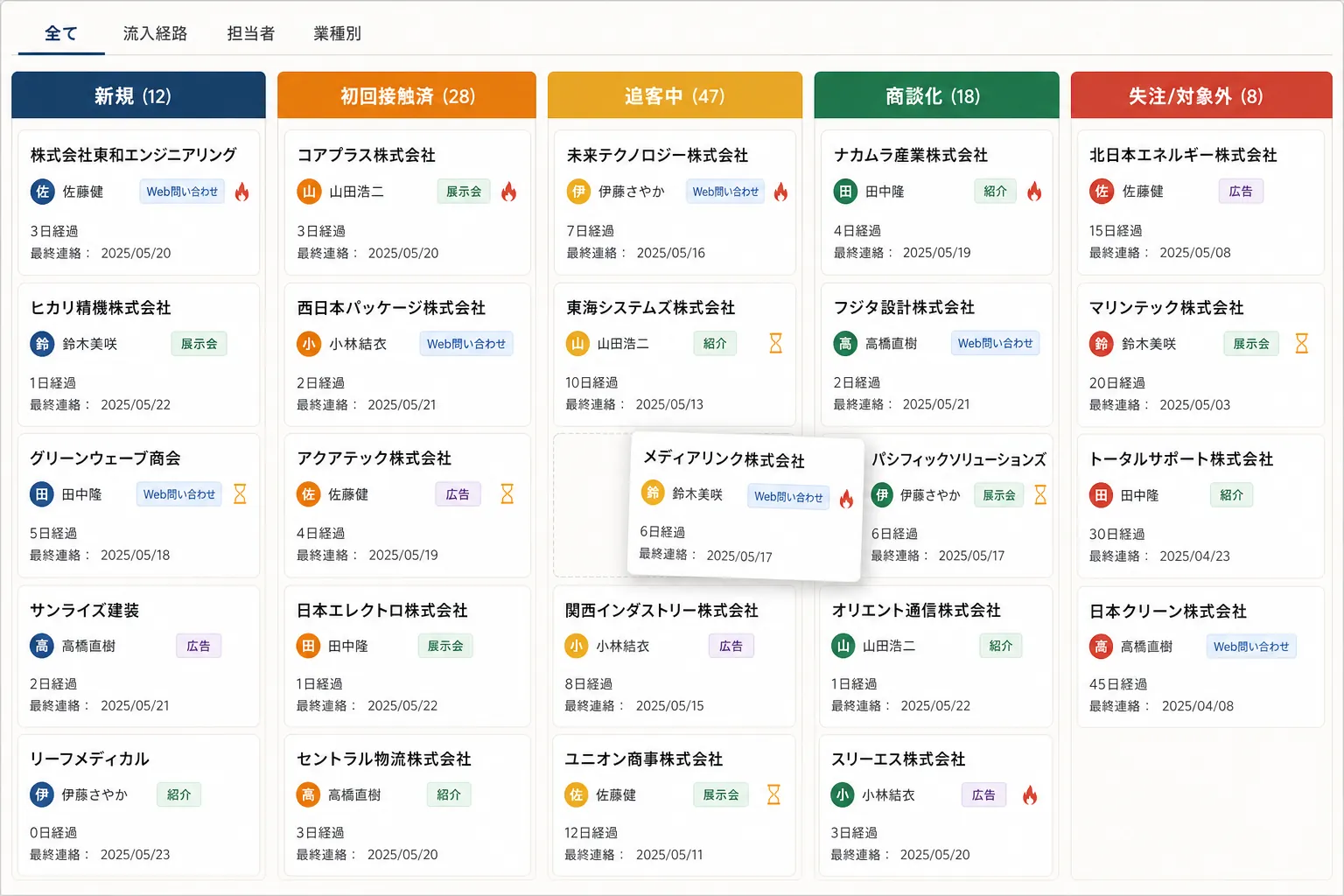This screenshot has width=1344, height=896.
Task: Click 広告 tag on 北日本エネルギー株式会社 card
Action: [x=1241, y=192]
